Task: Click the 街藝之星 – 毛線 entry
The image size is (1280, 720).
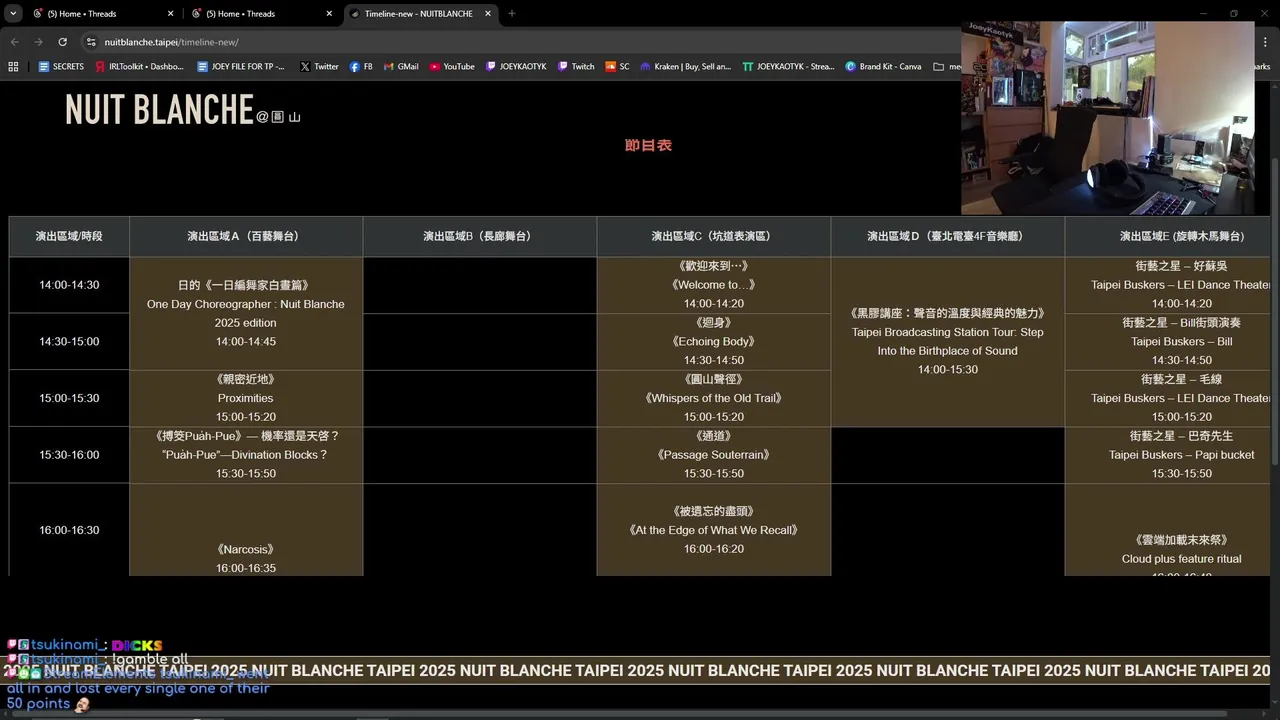Action: click(1168, 398)
